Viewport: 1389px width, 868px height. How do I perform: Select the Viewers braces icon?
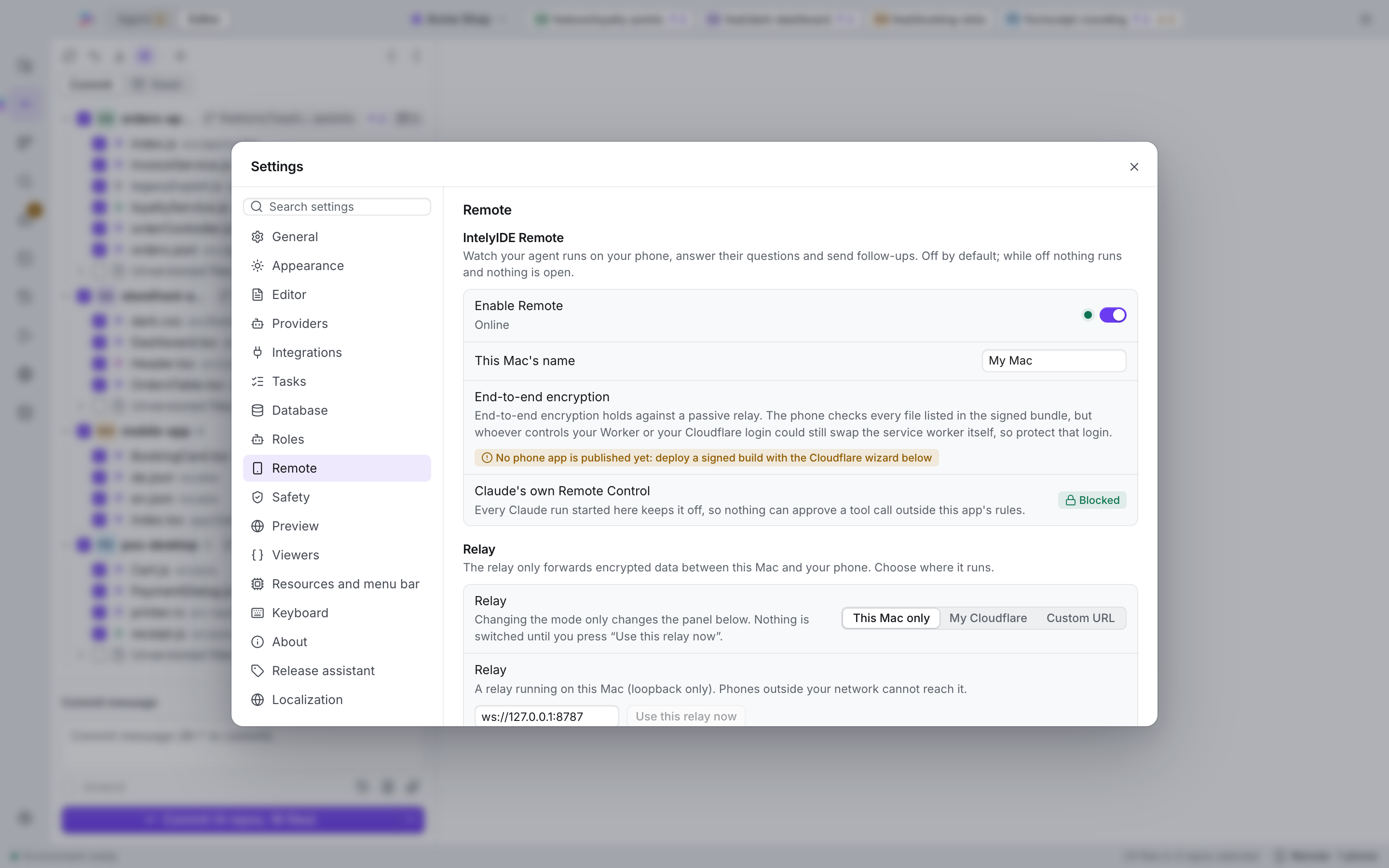click(257, 555)
